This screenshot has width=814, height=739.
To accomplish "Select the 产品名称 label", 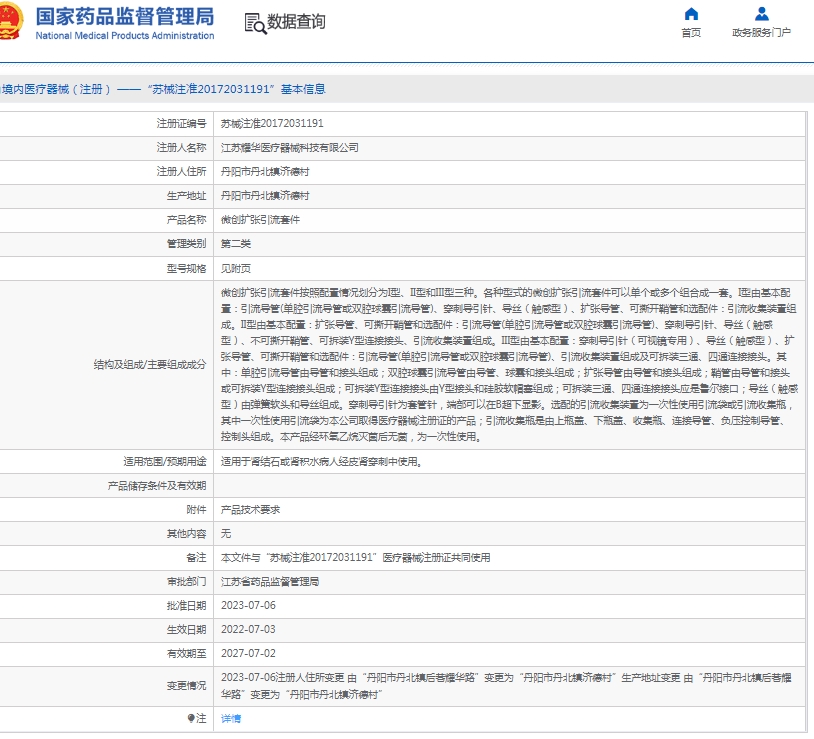I will pyautogui.click(x=186, y=220).
